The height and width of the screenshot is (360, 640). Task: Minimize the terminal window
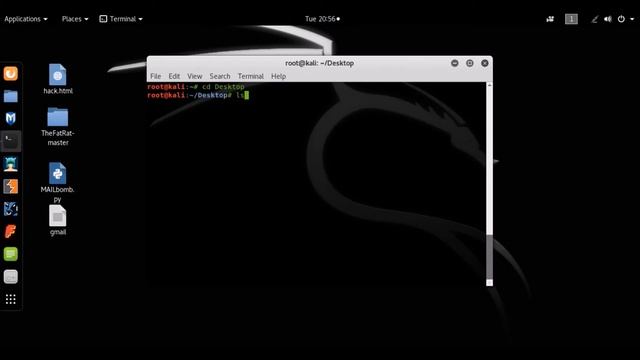pyautogui.click(x=455, y=63)
